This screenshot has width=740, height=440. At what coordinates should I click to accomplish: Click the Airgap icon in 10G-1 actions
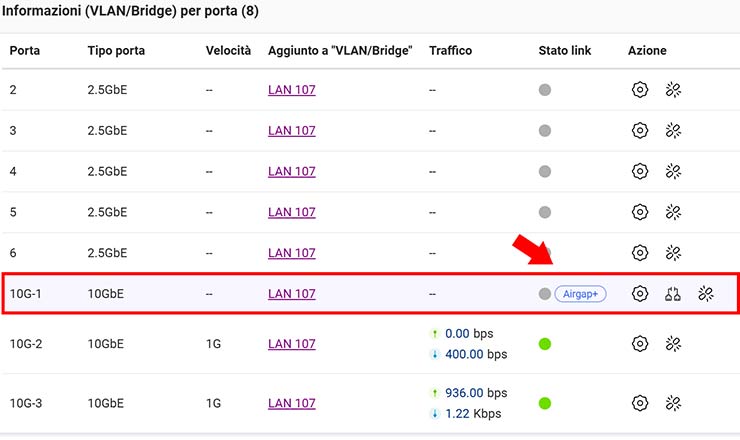(x=673, y=294)
